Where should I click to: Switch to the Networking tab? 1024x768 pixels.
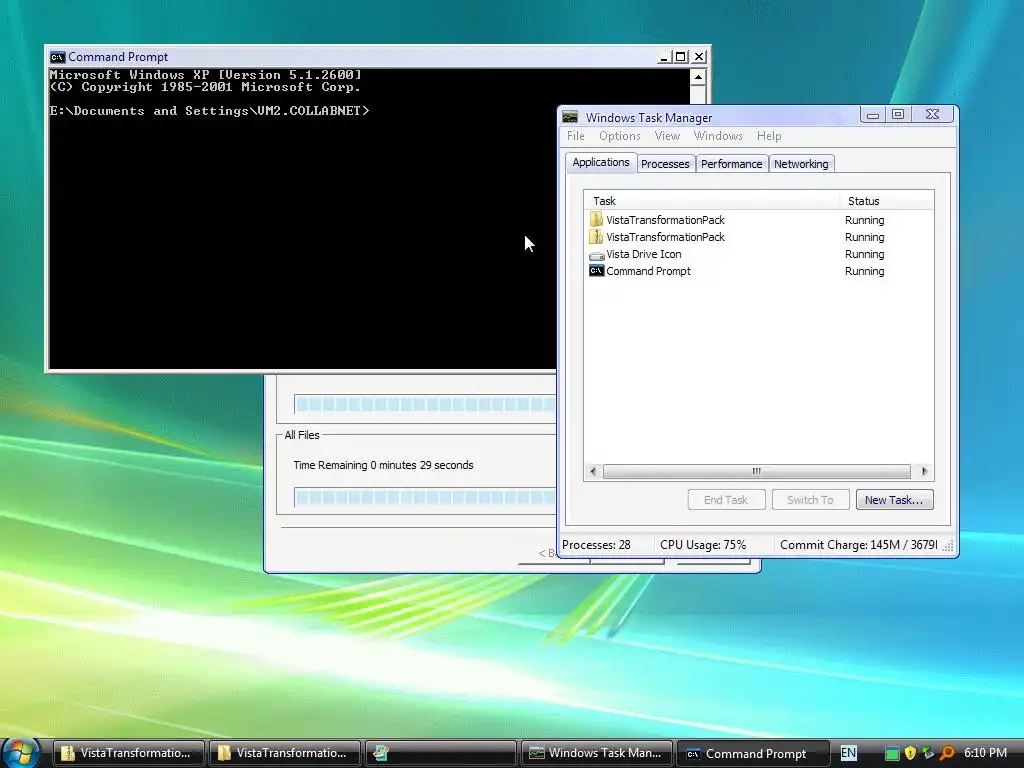[801, 164]
